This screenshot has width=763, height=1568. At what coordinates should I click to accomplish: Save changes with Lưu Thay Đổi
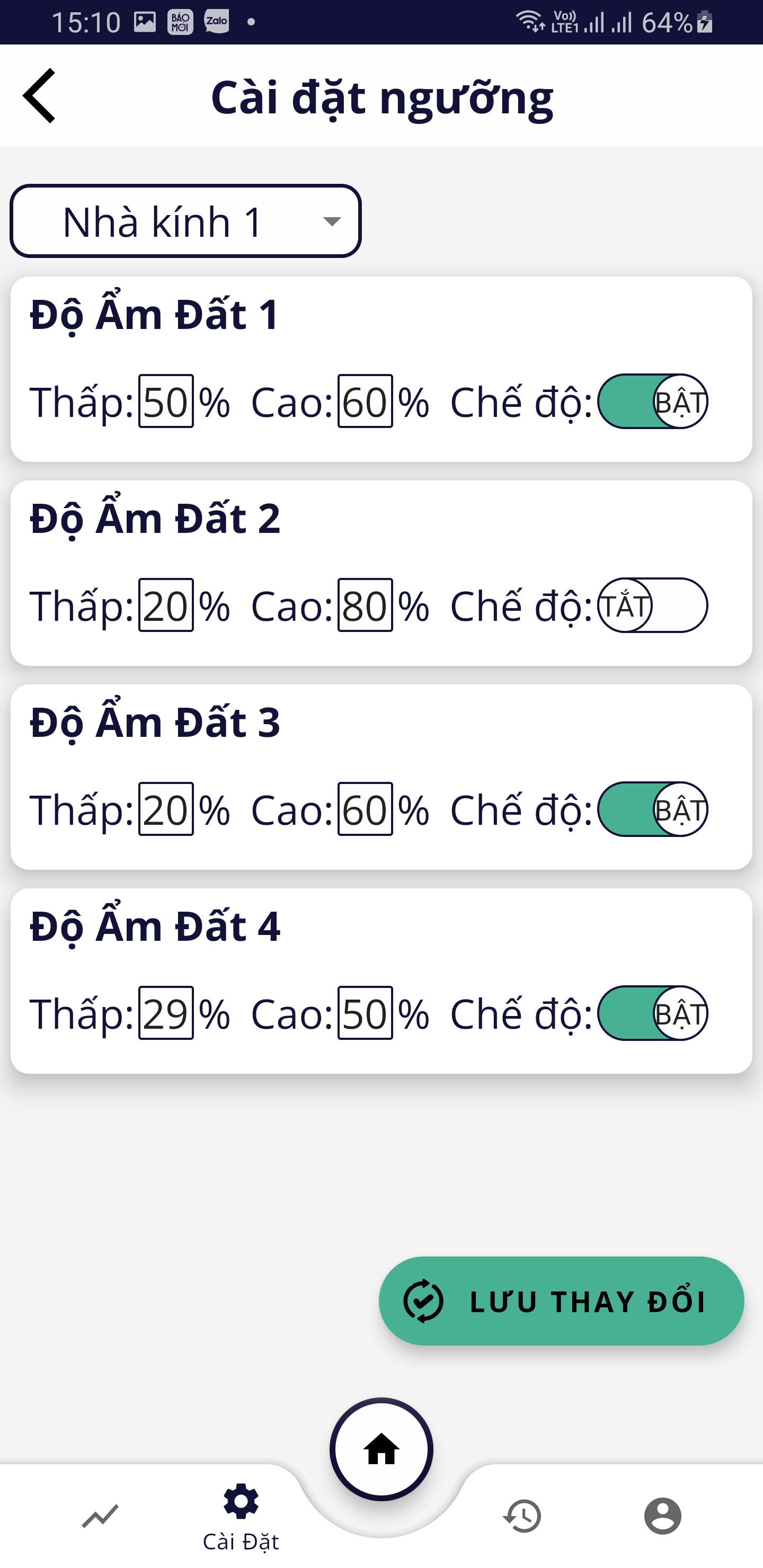(562, 1302)
